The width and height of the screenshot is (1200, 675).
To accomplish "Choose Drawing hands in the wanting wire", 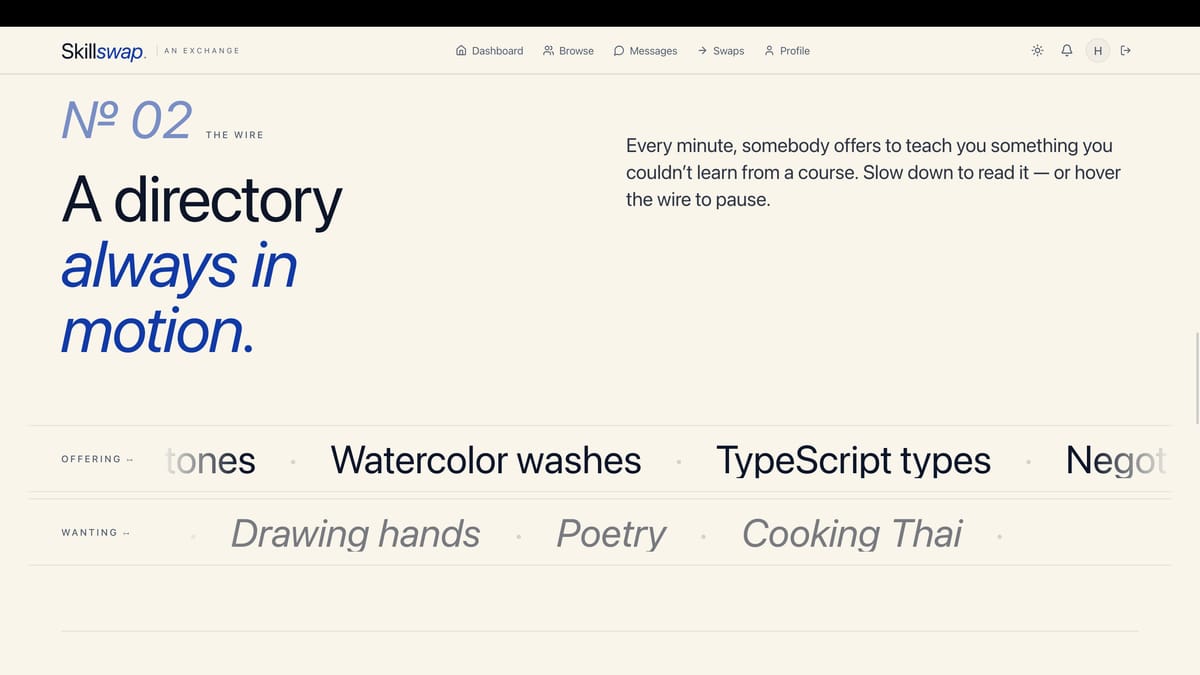I will coord(355,533).
